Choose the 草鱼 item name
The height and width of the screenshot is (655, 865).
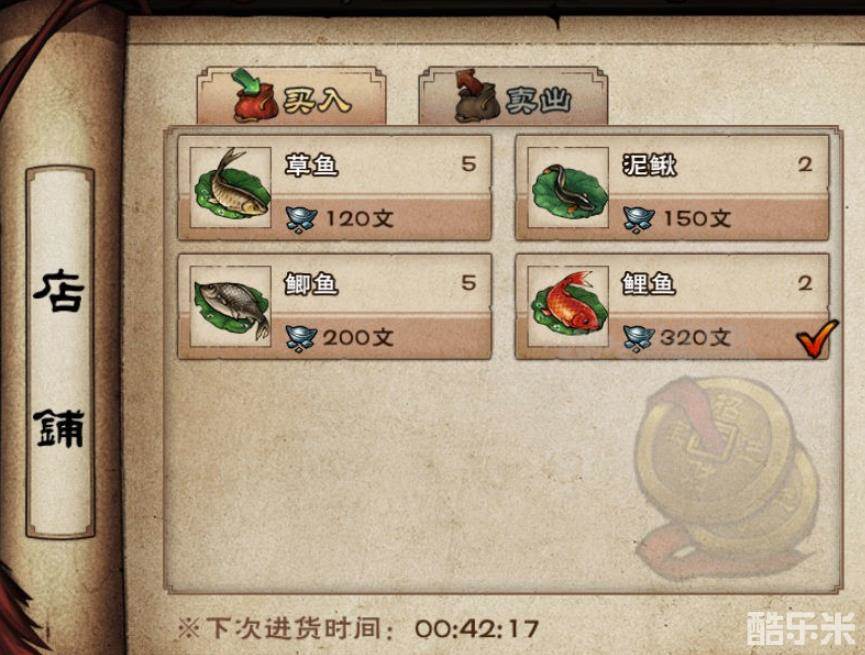pyautogui.click(x=311, y=165)
